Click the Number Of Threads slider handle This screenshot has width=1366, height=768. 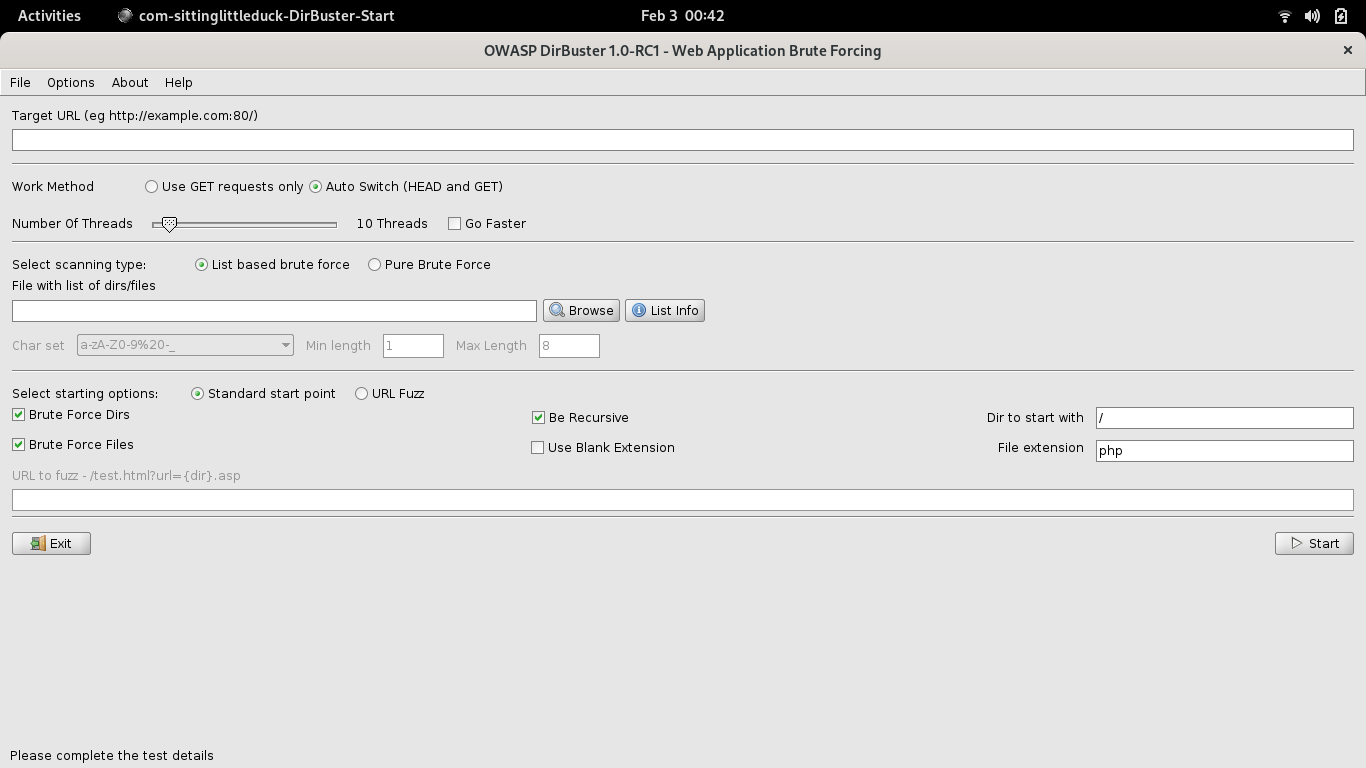coord(169,224)
